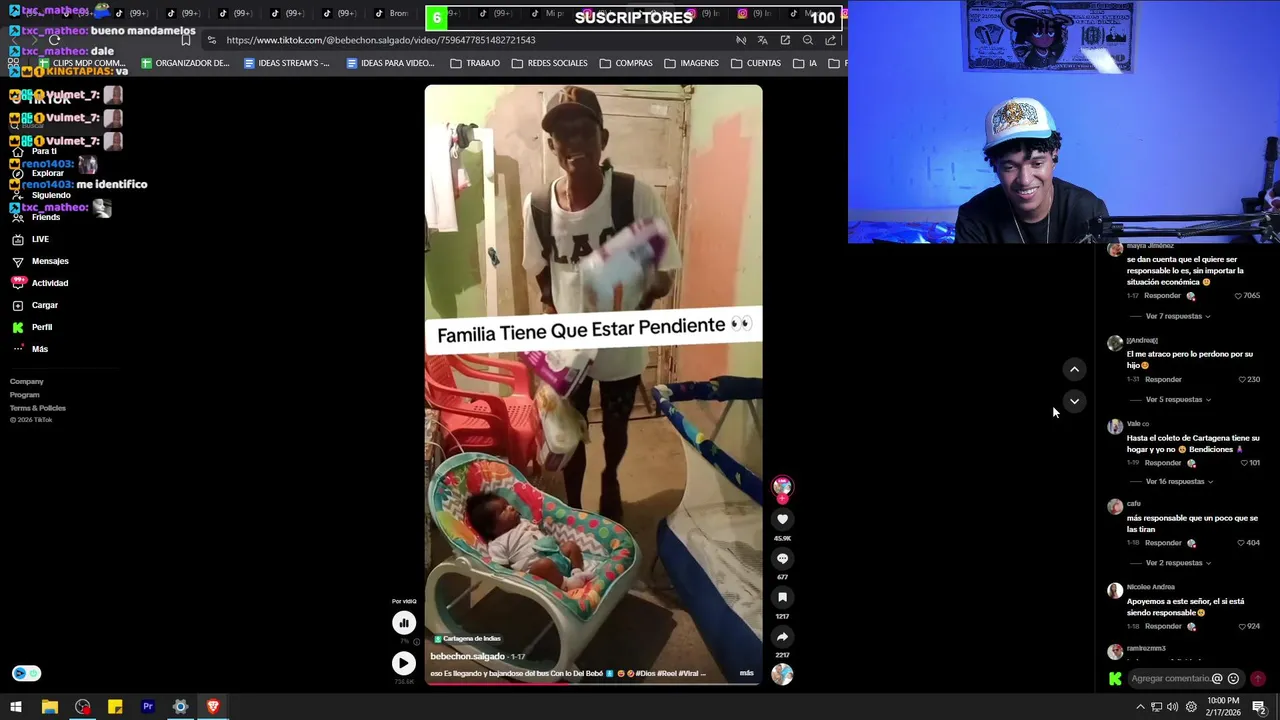
Task: Open browser zoom magnifier icon
Action: tap(808, 40)
